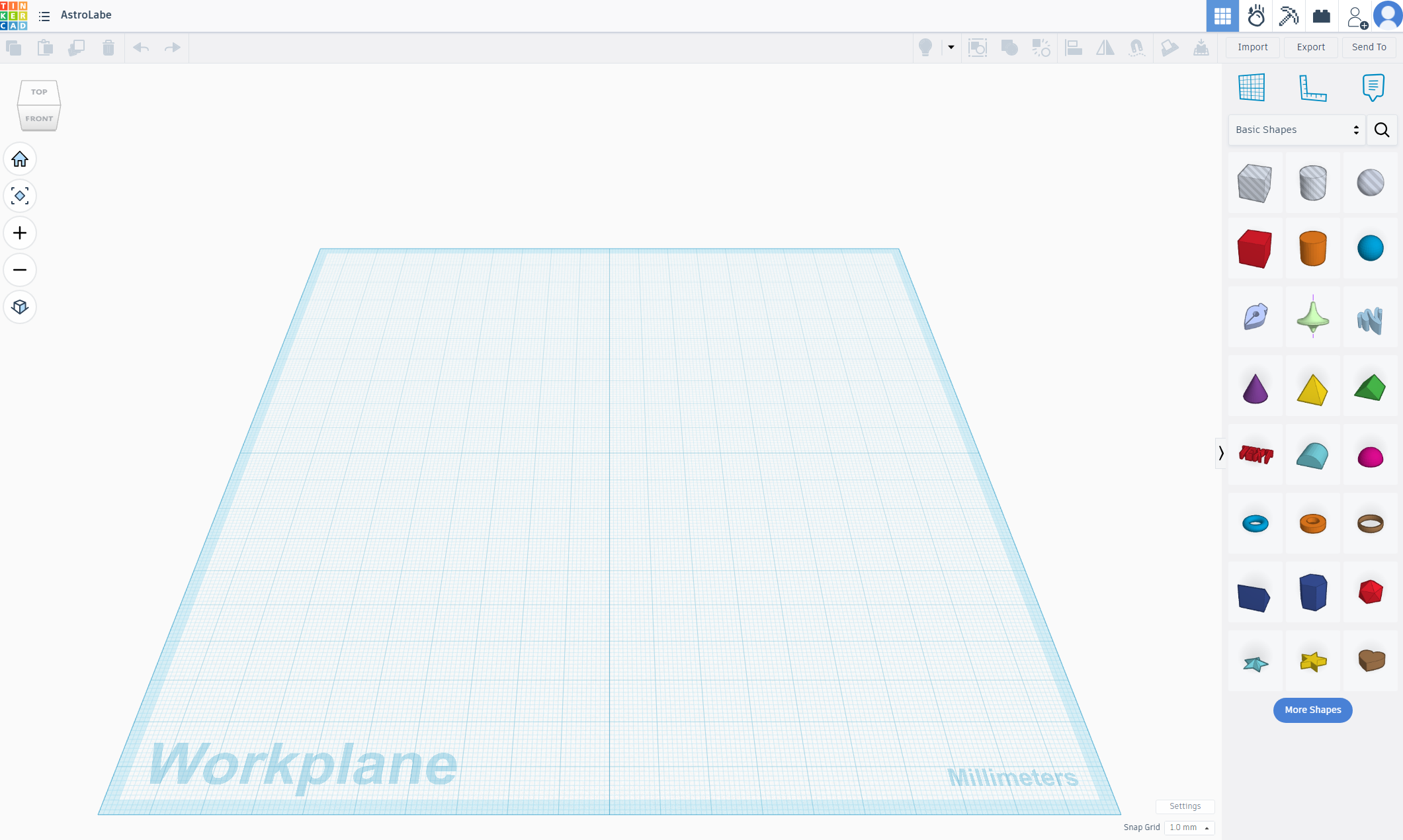Image resolution: width=1403 pixels, height=840 pixels.
Task: Select the blue Sphere shape
Action: coord(1371,249)
